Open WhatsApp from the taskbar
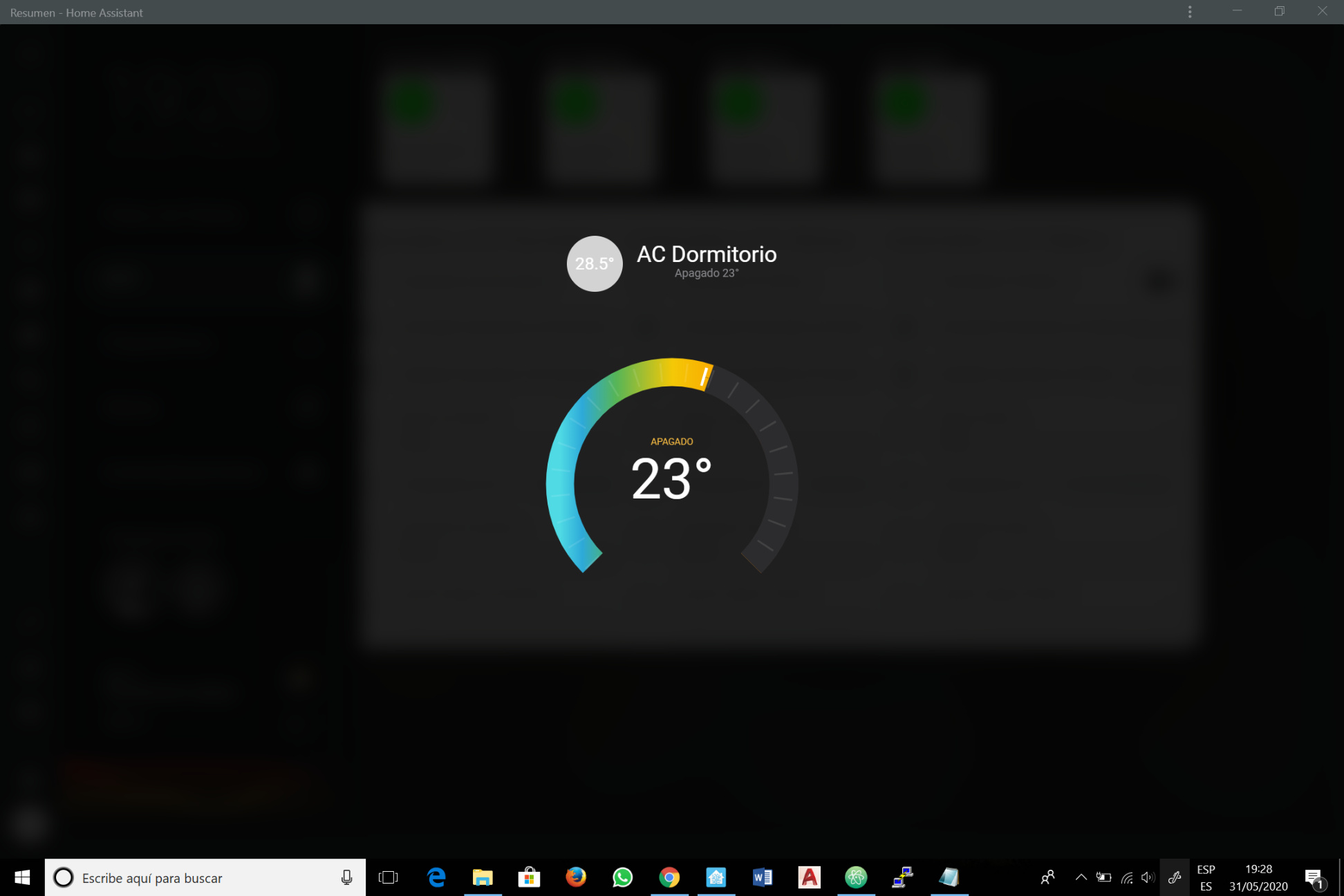 [x=622, y=877]
